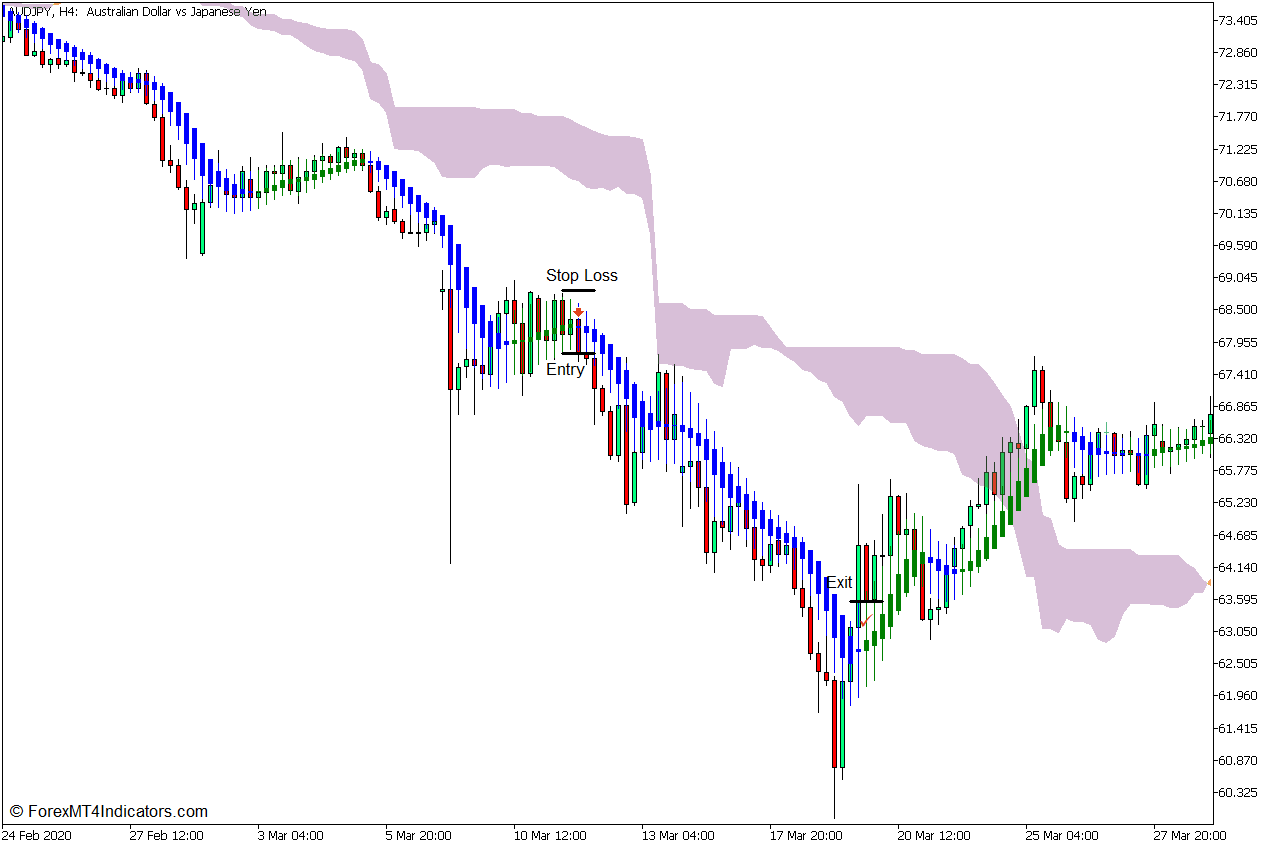Click the 68.500 price axis label
The height and width of the screenshot is (848, 1276).
click(x=1237, y=310)
